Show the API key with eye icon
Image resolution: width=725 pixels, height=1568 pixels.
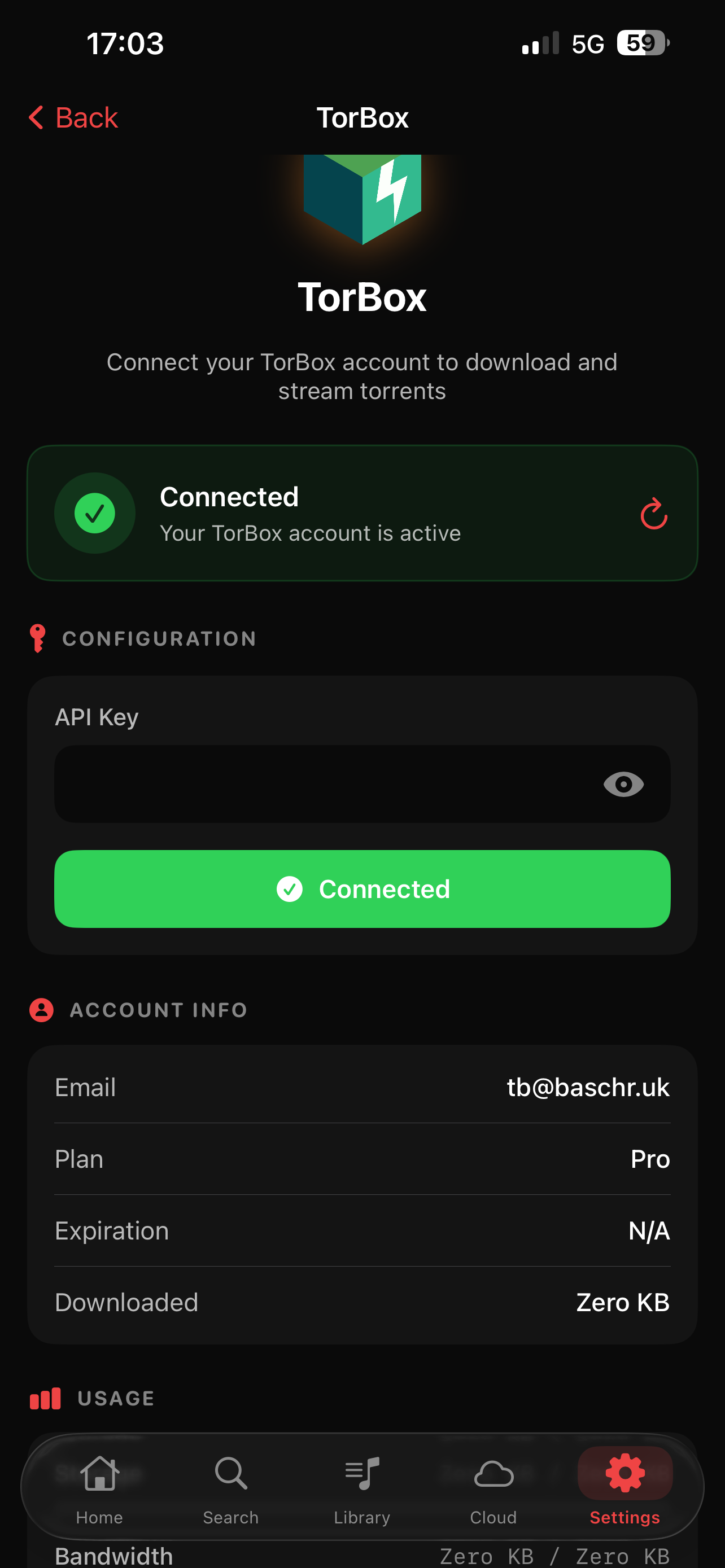[x=623, y=784]
